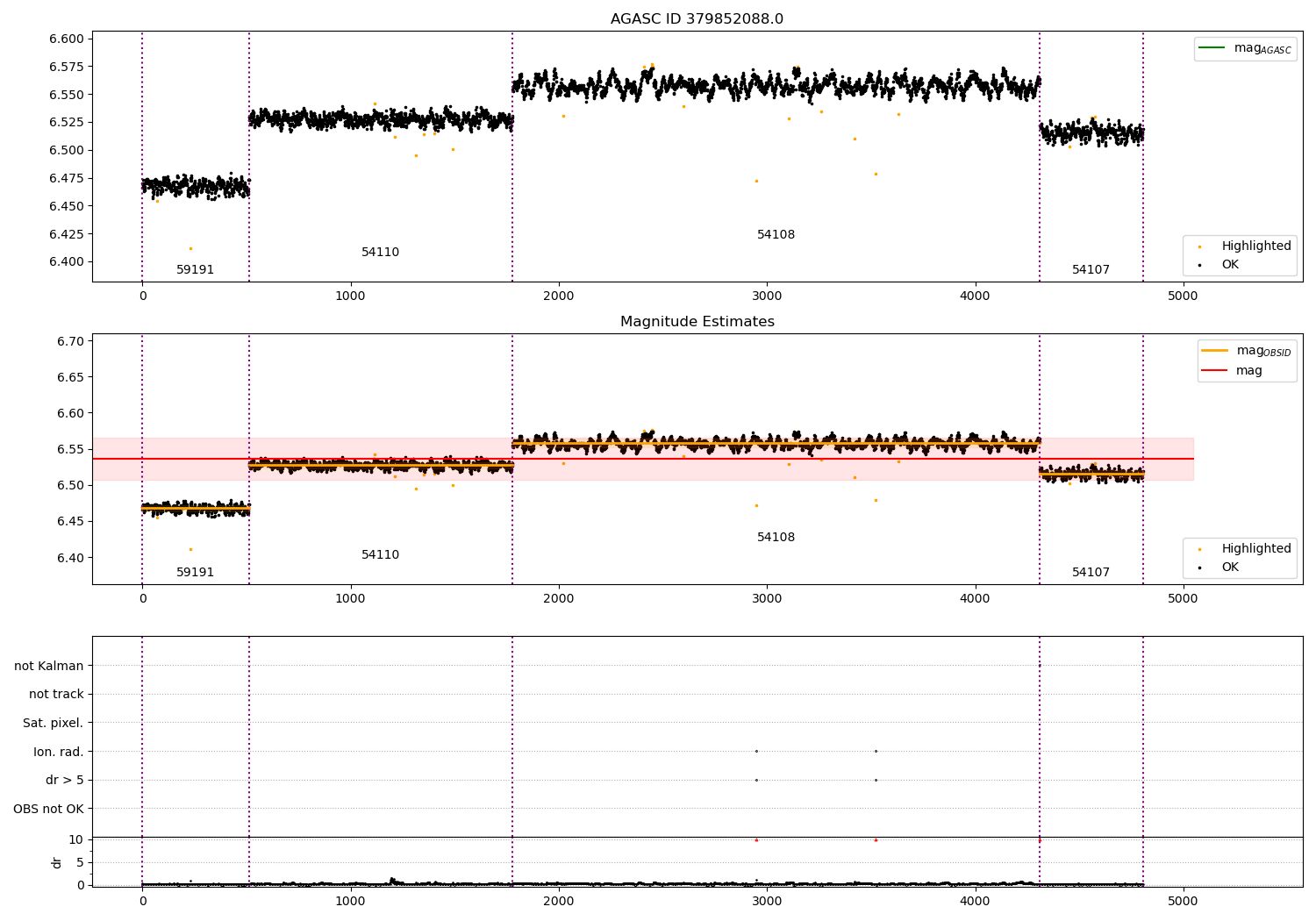Click the 'AGASC ID 379852088.0' plot title
This screenshot has width=1316, height=921.
(x=697, y=19)
